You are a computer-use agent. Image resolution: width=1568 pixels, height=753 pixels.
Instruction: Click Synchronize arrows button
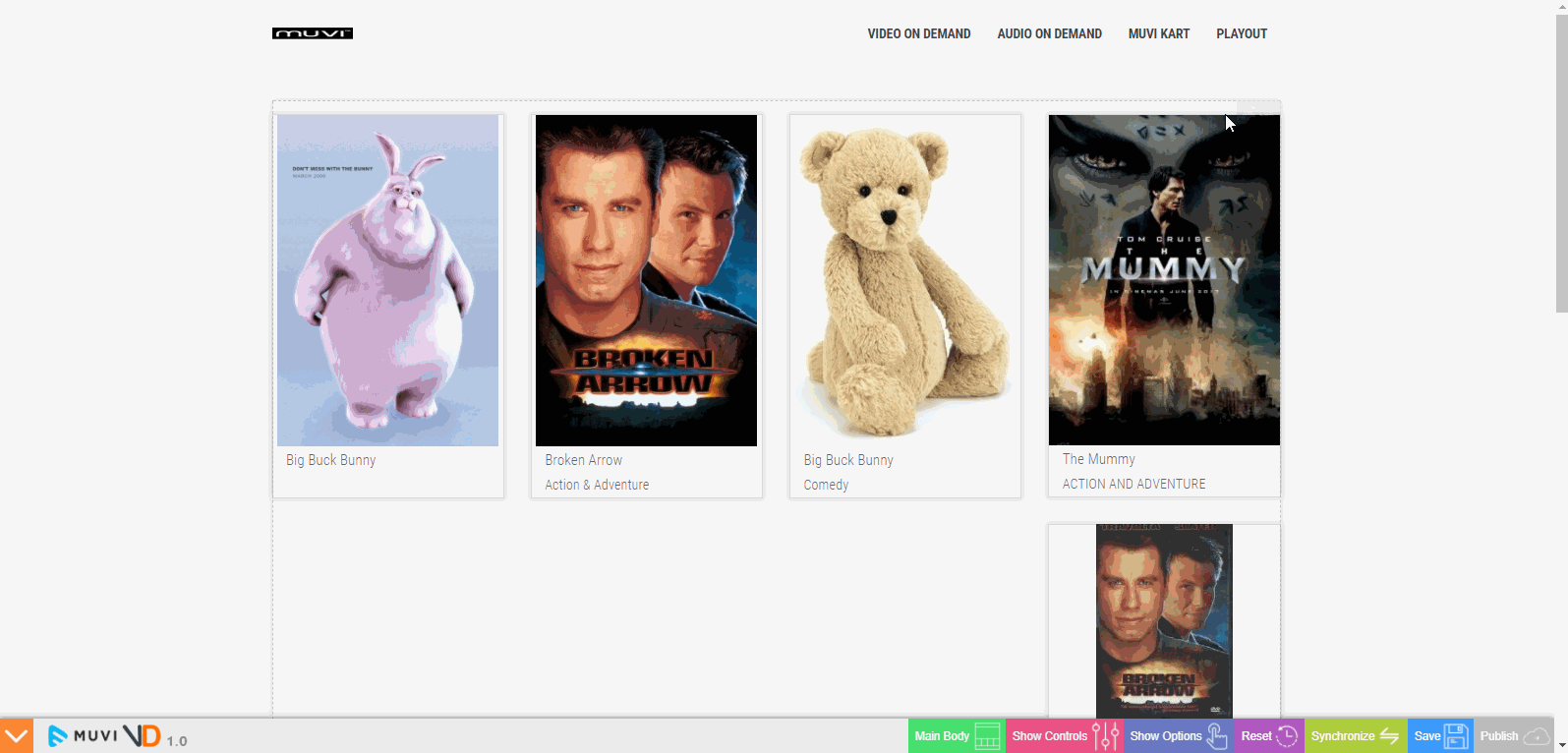pyautogui.click(x=1356, y=735)
